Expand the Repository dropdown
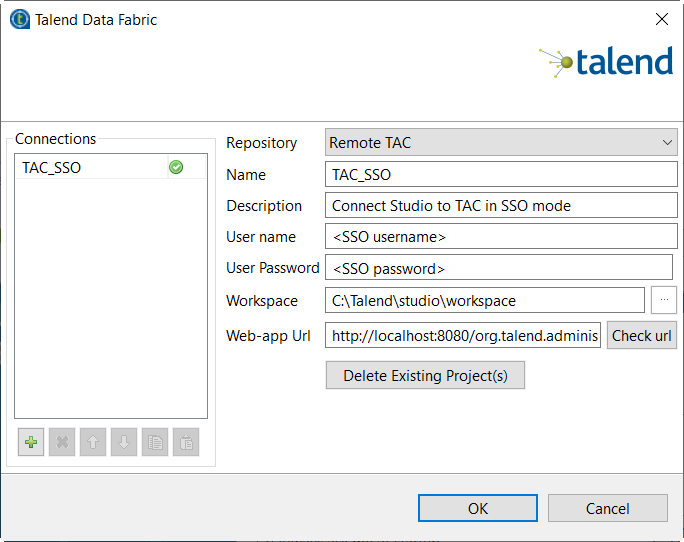Image resolution: width=684 pixels, height=542 pixels. 501,143
